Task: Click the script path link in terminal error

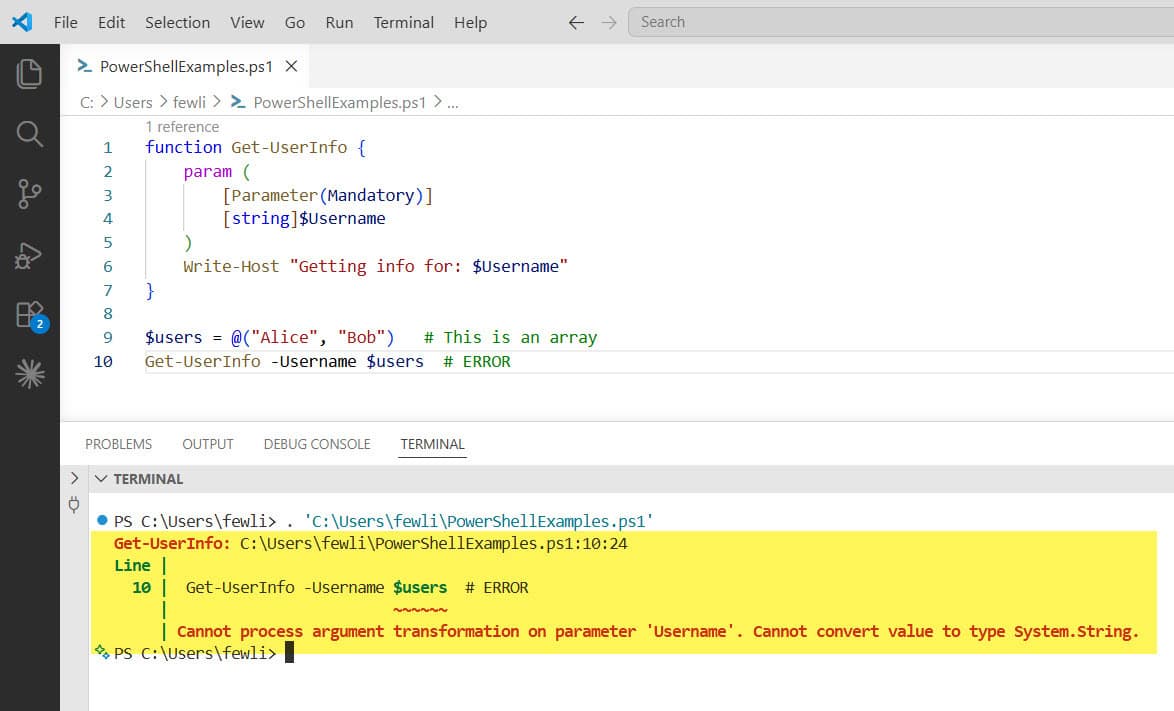Action: [434, 543]
